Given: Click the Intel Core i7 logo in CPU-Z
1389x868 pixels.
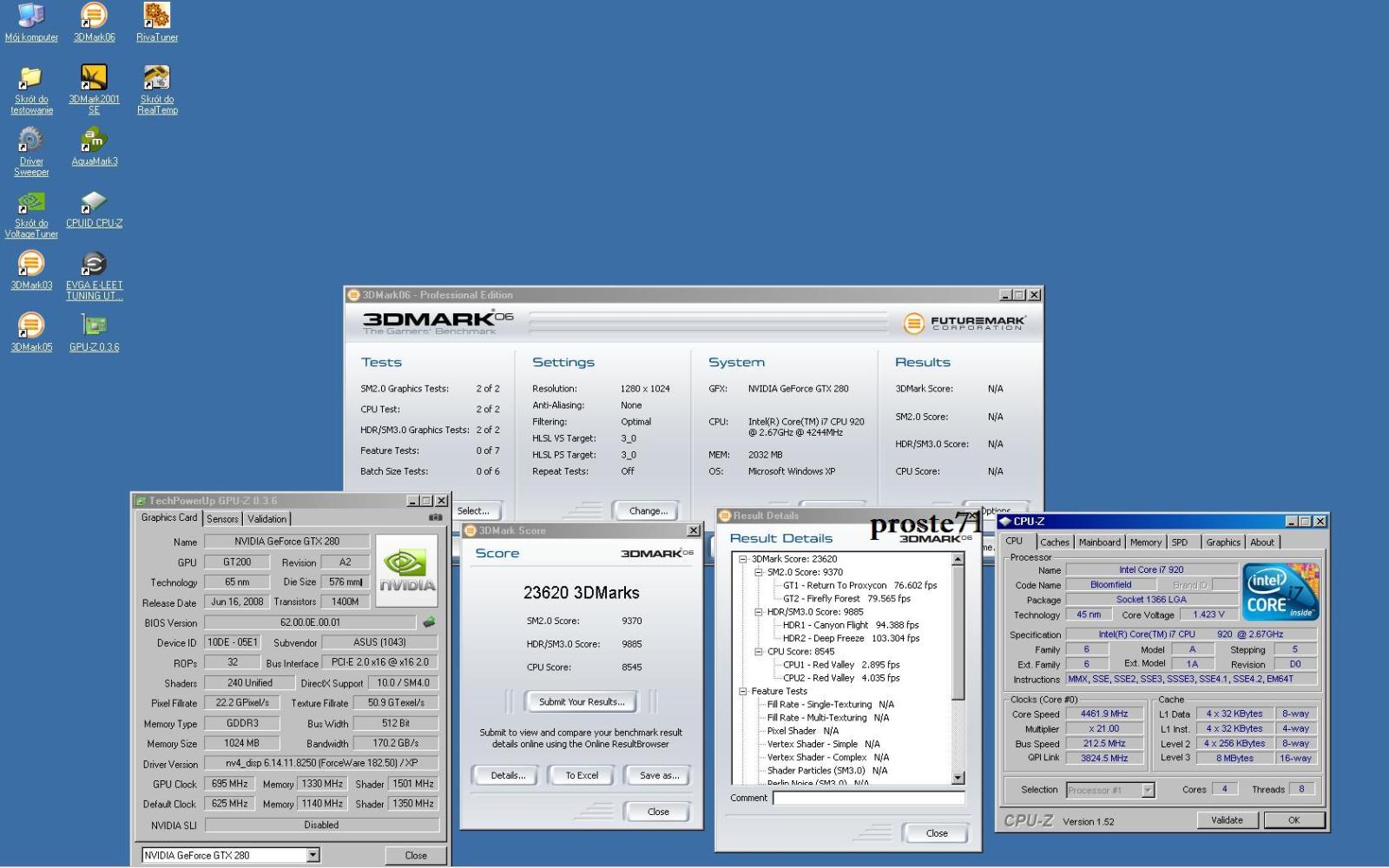Looking at the screenshot, I should 1281,591.
